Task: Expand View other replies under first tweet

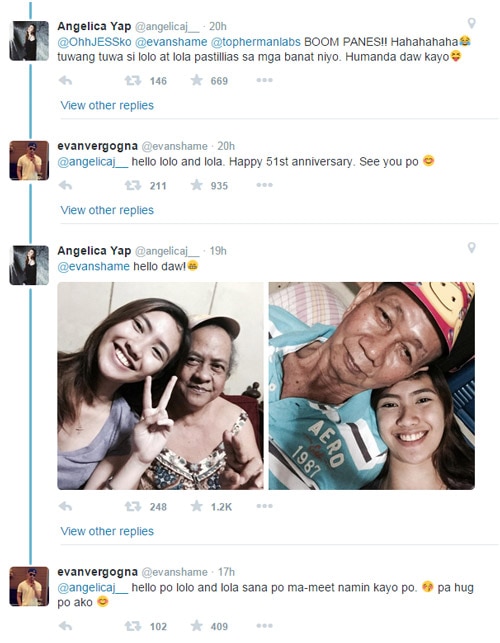Action: coord(107,105)
